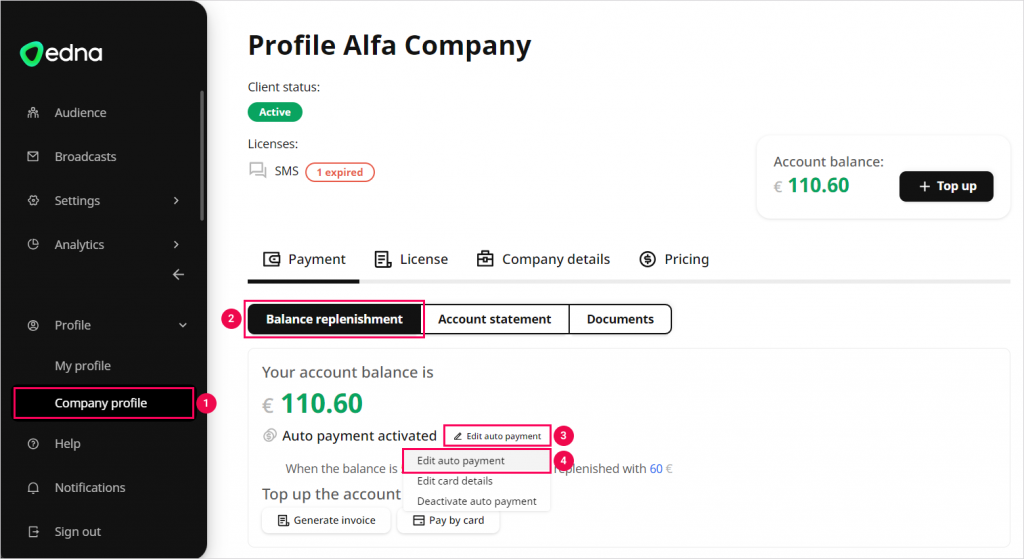Expand the Settings submenu chevron
Screen dimensions: 1024x559
click(x=176, y=201)
